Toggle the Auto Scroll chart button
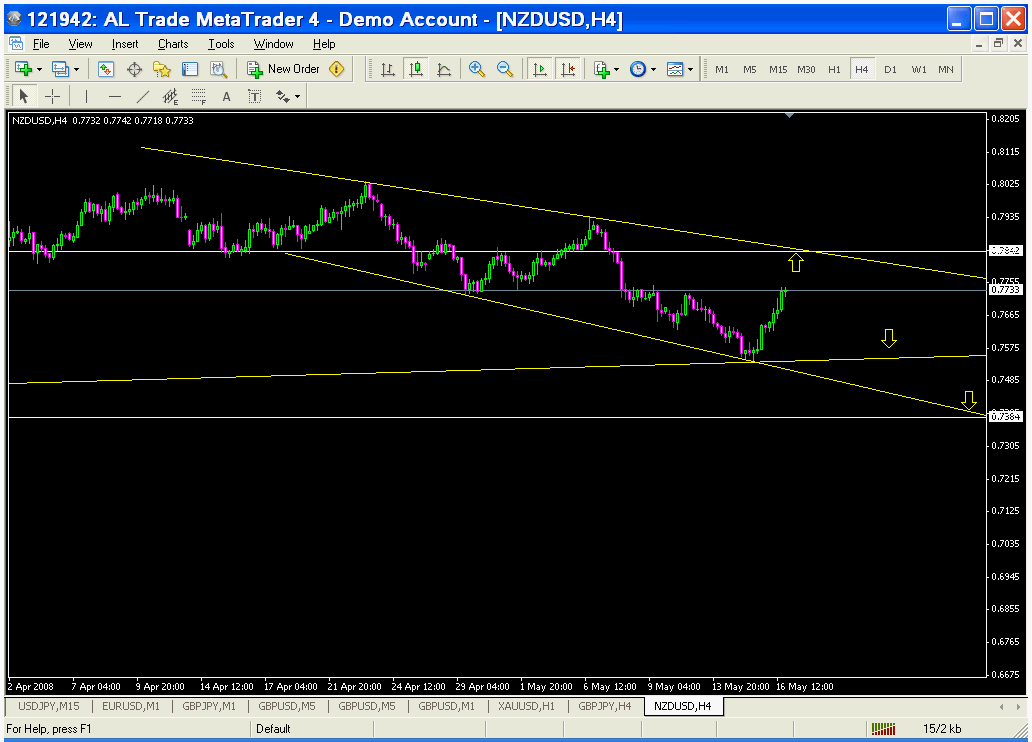This screenshot has width=1032, height=742. point(540,69)
